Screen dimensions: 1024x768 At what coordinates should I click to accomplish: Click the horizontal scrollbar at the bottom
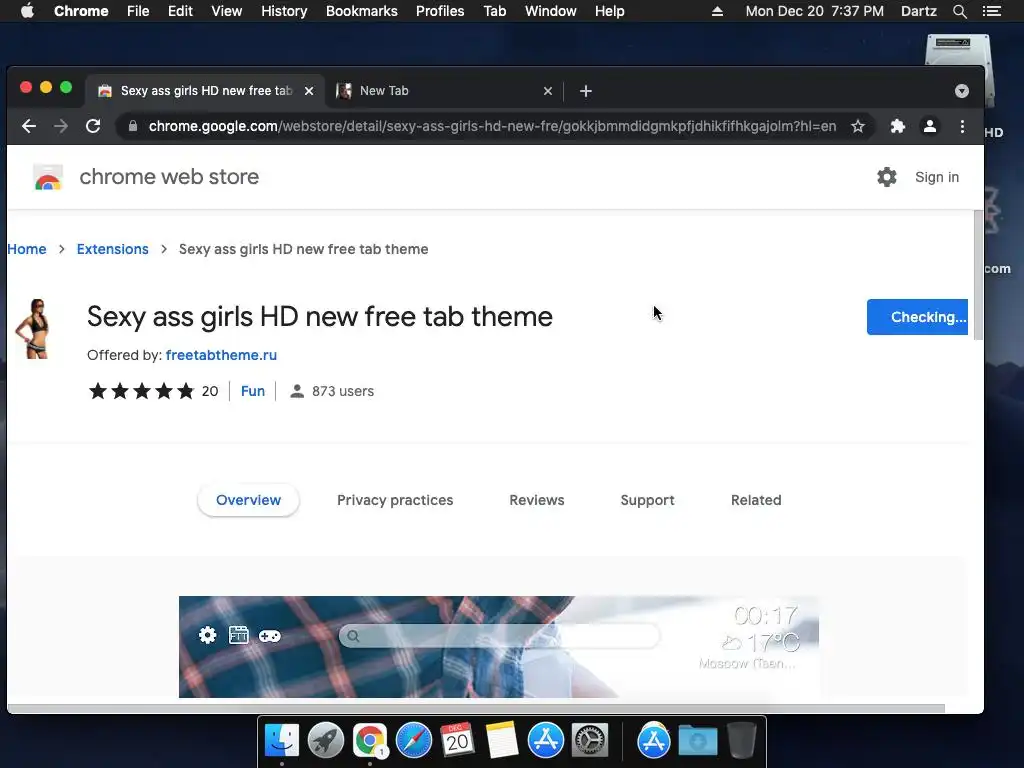[476, 709]
